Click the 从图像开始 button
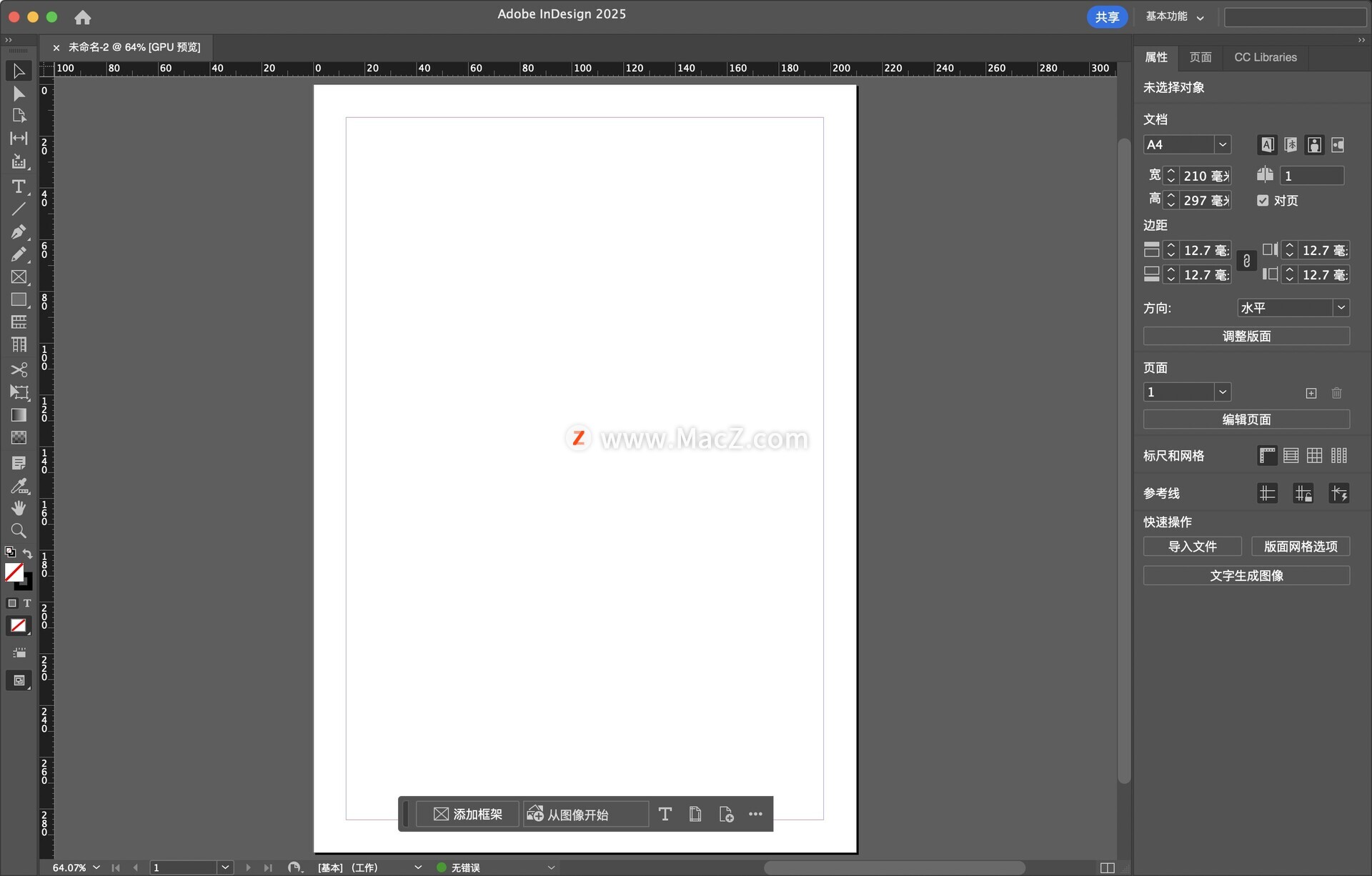1372x876 pixels. 586,814
